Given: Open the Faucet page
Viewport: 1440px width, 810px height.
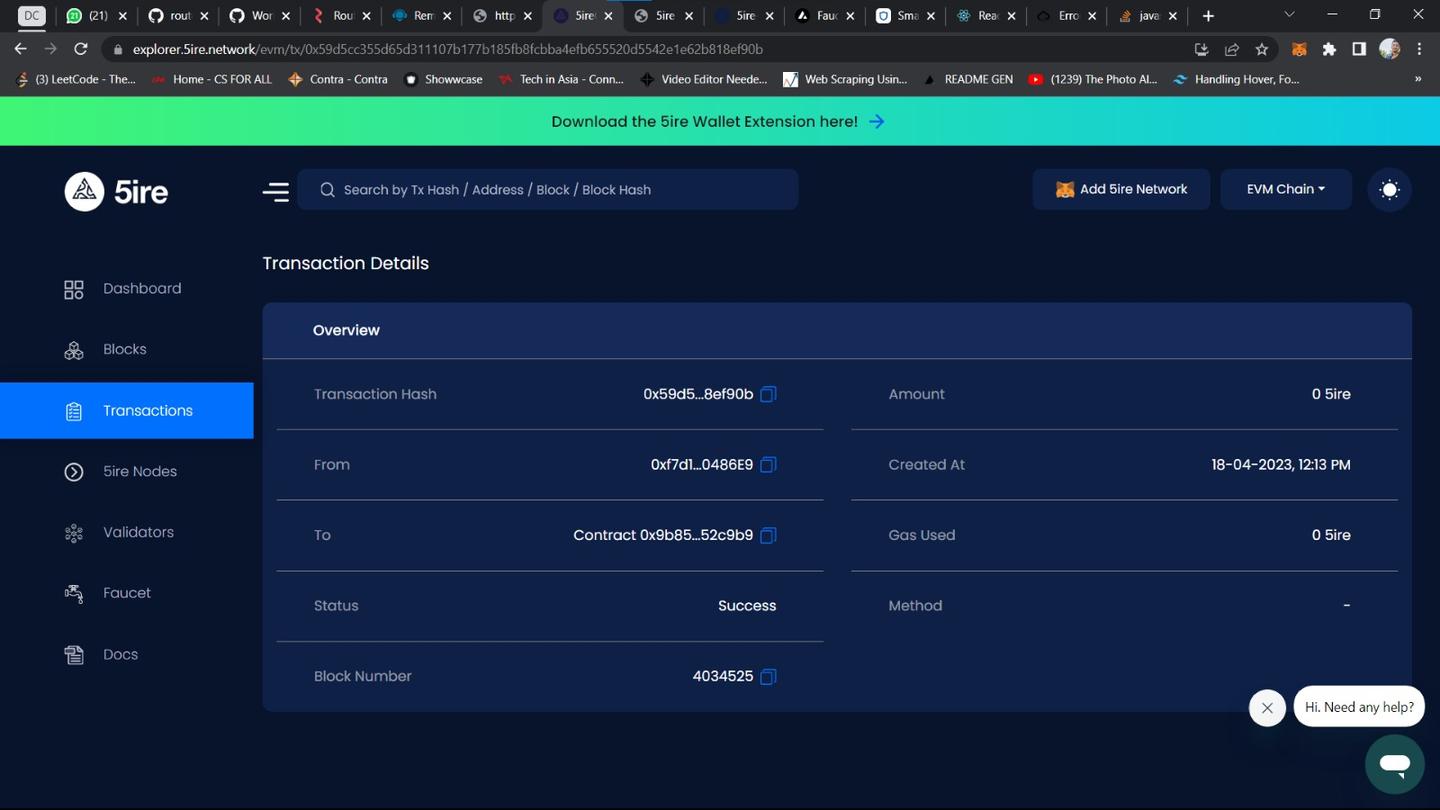Looking at the screenshot, I should coord(126,594).
